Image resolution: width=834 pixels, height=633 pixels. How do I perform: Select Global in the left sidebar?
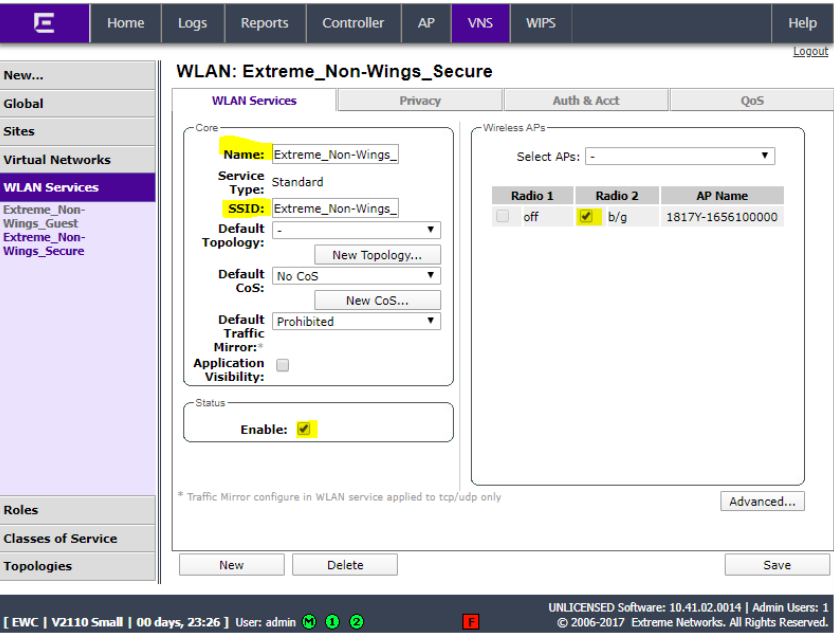78,103
